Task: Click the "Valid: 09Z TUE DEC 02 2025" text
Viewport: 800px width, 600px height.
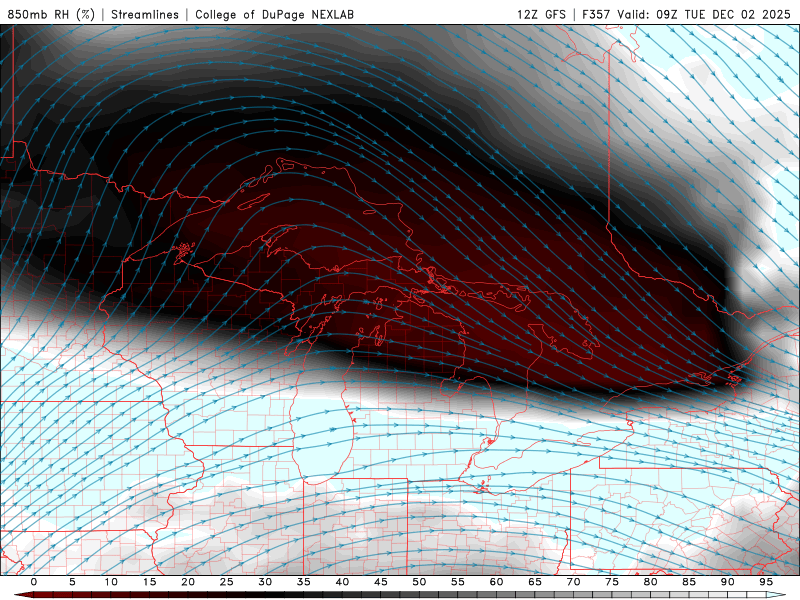Action: tap(704, 14)
